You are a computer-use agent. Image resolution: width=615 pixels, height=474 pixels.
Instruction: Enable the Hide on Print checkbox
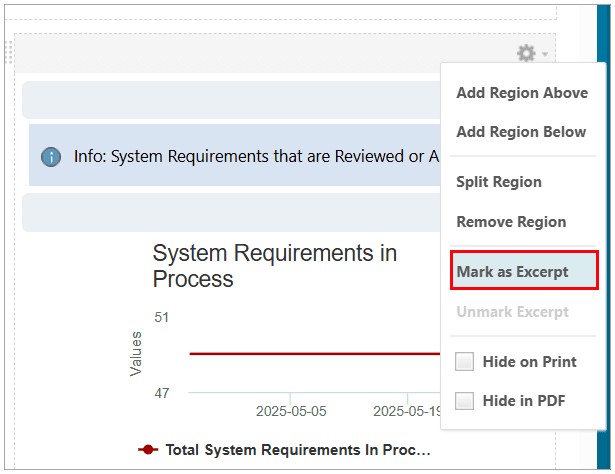pos(464,361)
